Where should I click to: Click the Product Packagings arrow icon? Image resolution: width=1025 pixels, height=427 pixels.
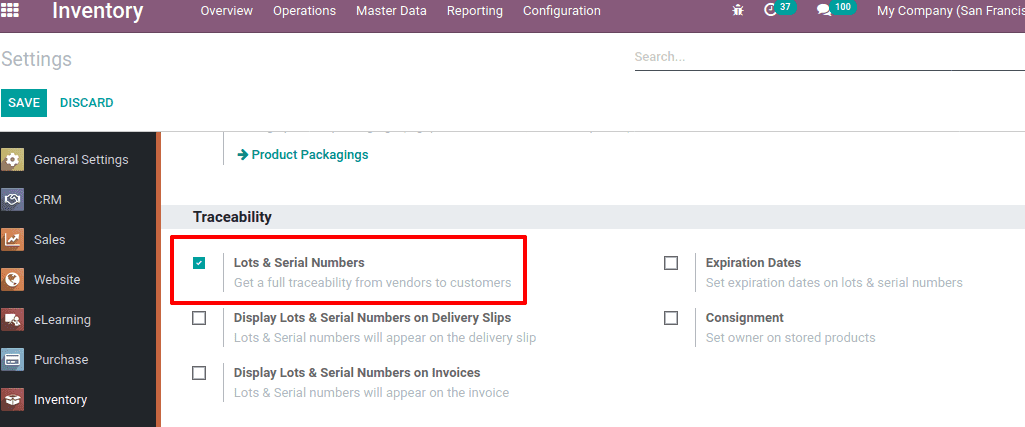[243, 155]
